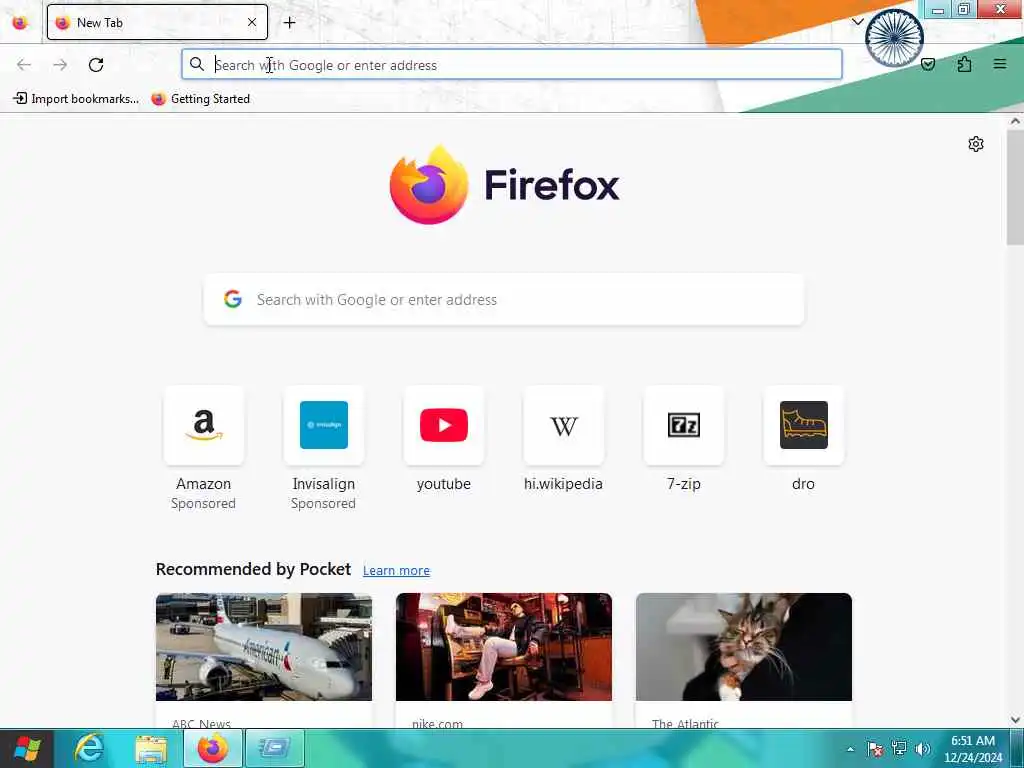Click Google G icon in search box
This screenshot has width=1024, height=768.
pyautogui.click(x=233, y=299)
